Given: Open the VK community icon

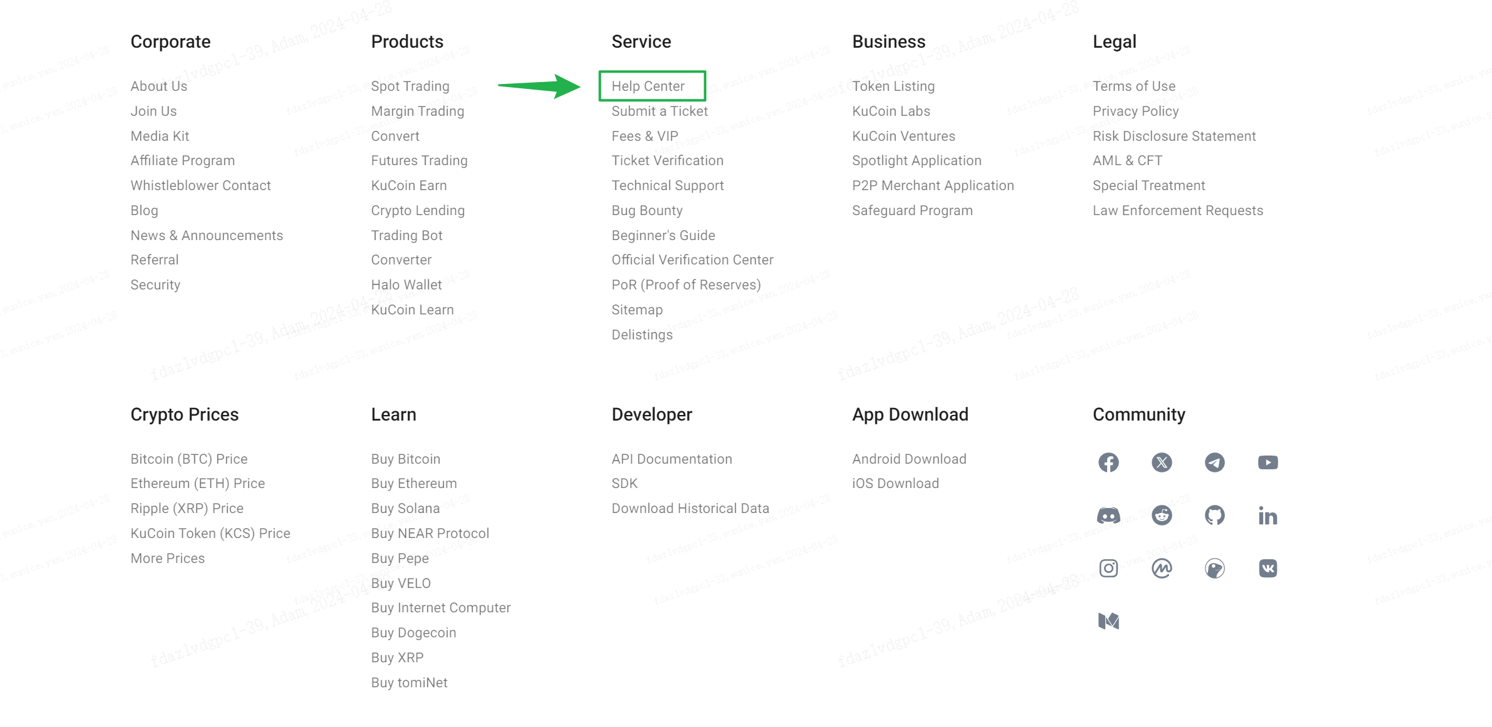Looking at the screenshot, I should coord(1267,568).
